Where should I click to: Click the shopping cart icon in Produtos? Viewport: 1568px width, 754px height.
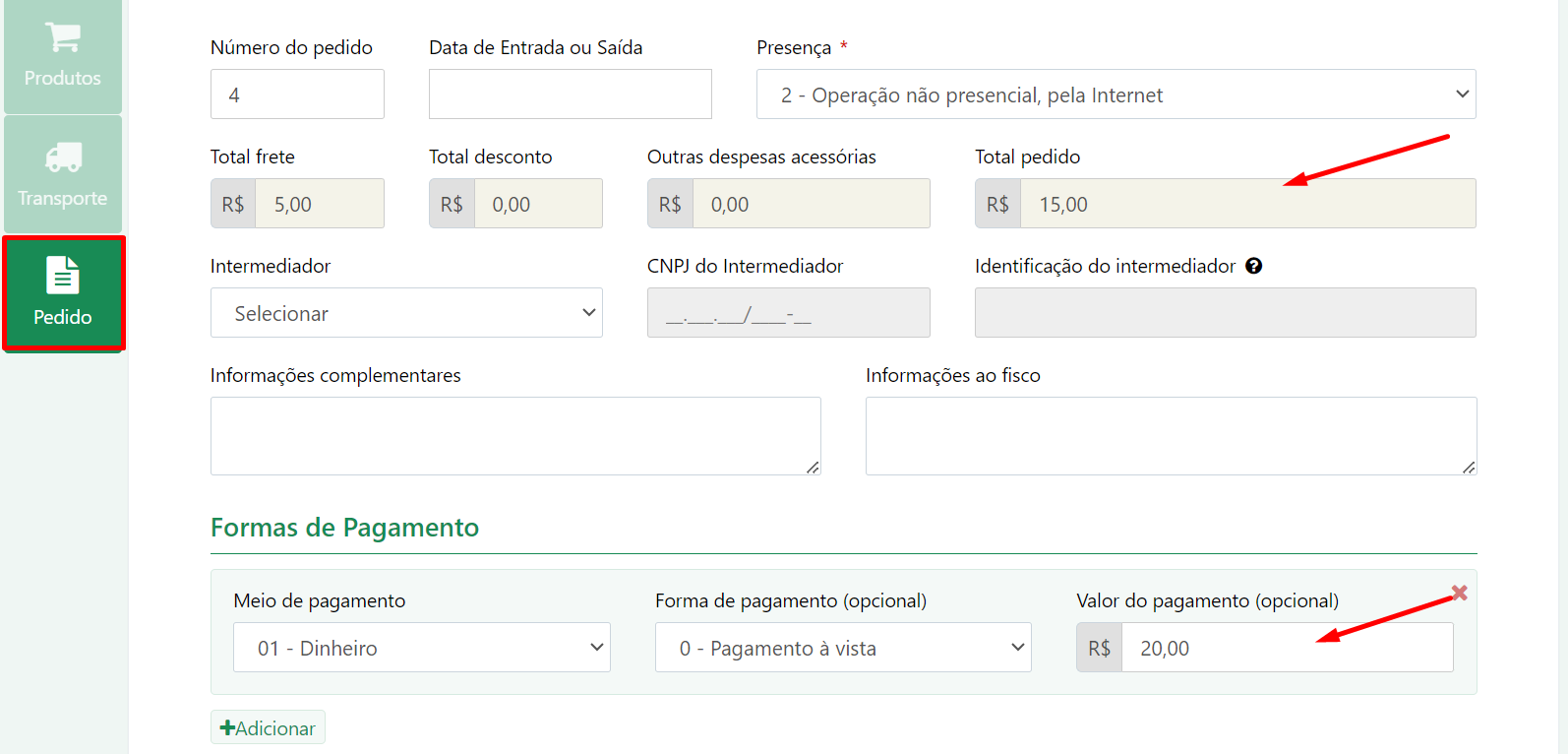click(x=63, y=36)
